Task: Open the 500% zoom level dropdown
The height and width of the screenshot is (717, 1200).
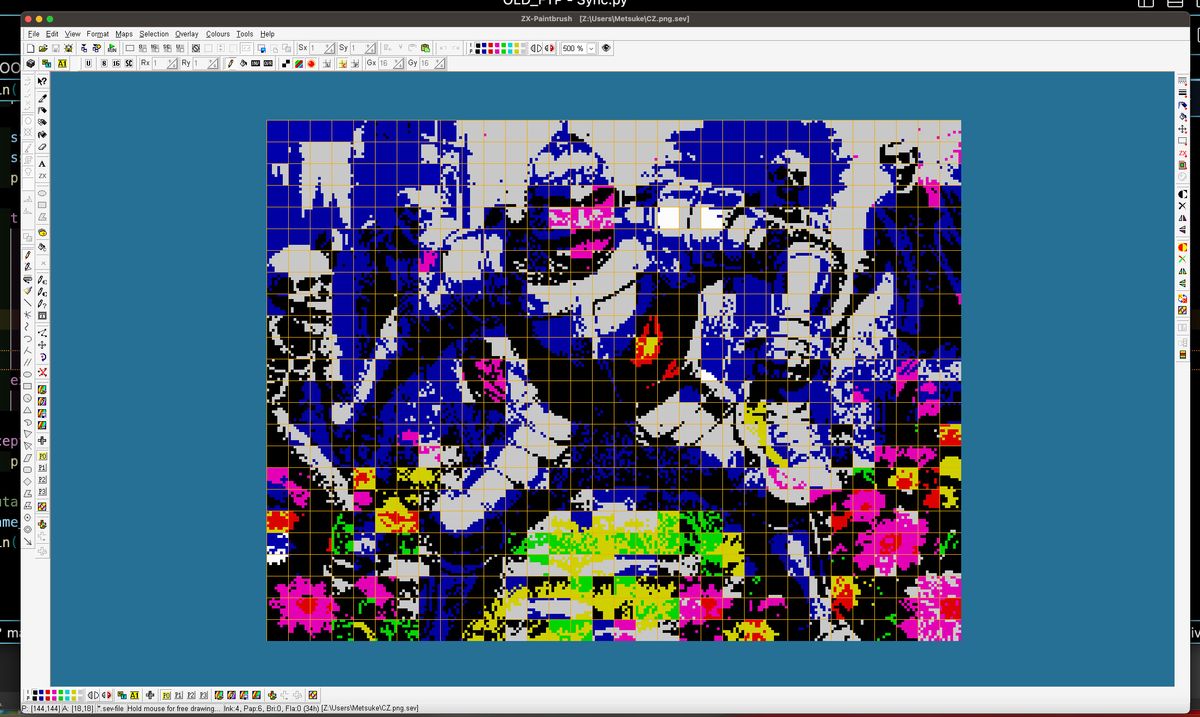Action: (x=590, y=48)
